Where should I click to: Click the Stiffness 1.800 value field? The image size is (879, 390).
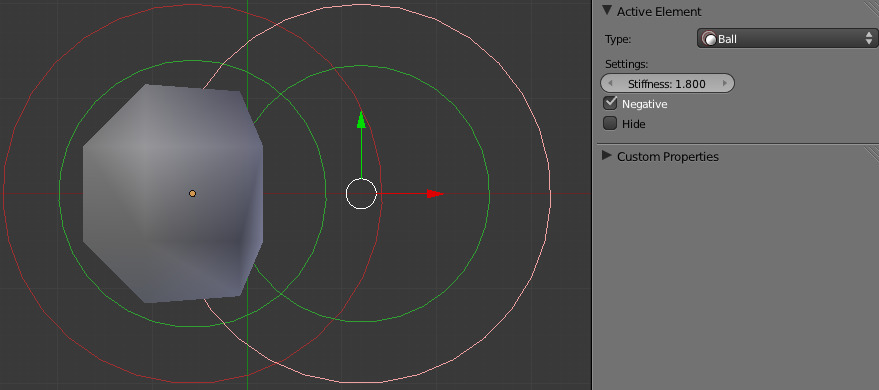pyautogui.click(x=667, y=83)
